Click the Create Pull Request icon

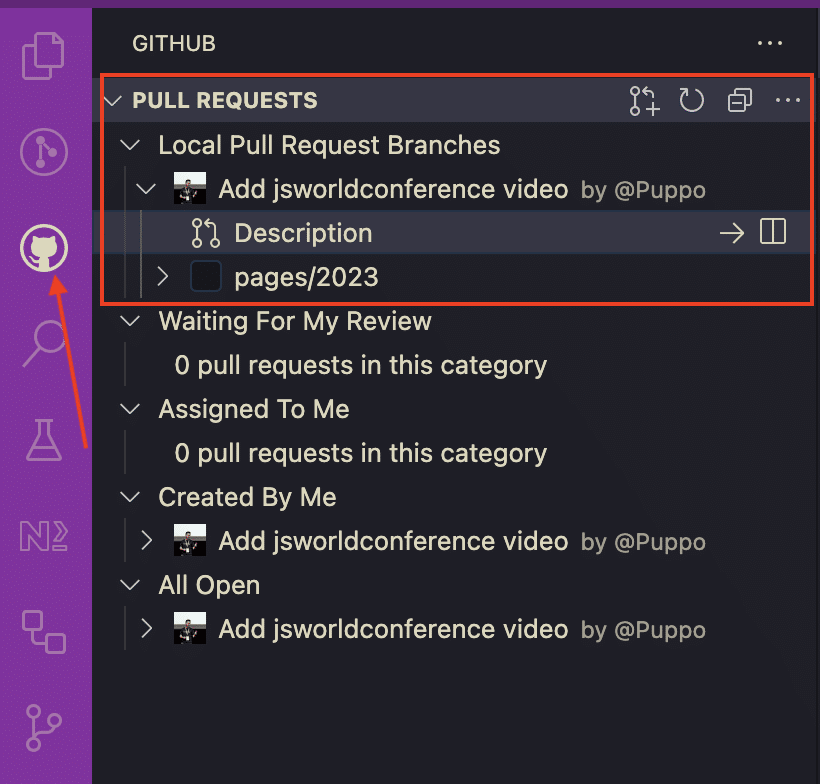click(x=644, y=100)
